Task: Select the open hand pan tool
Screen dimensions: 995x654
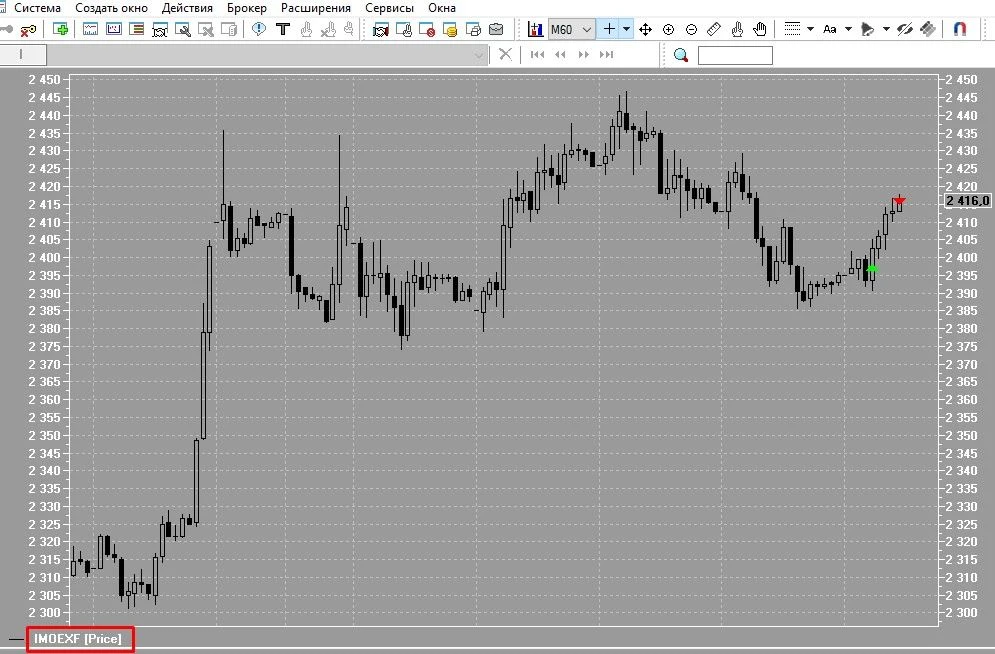Action: [x=760, y=29]
